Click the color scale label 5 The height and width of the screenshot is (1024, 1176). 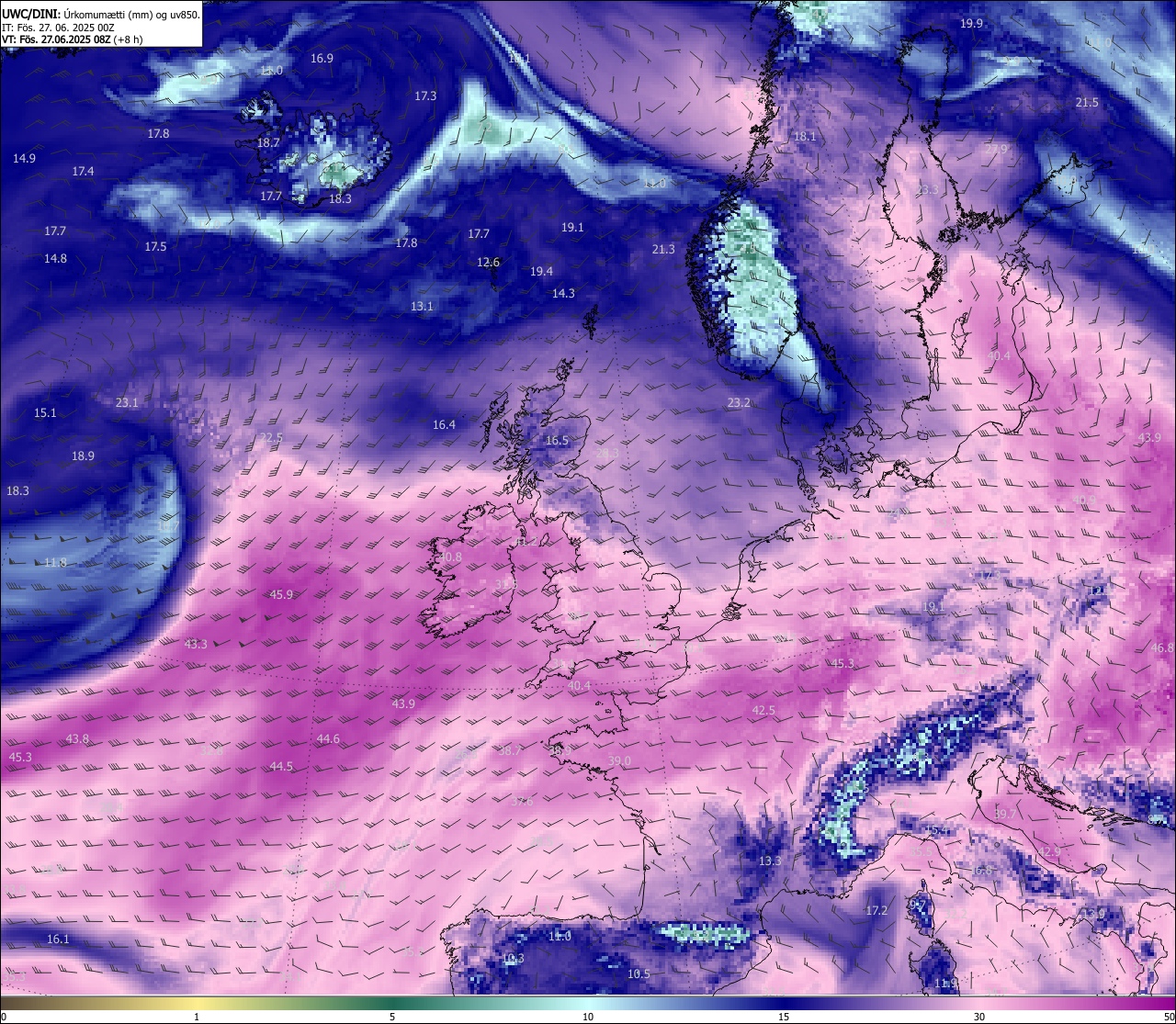point(392,1017)
